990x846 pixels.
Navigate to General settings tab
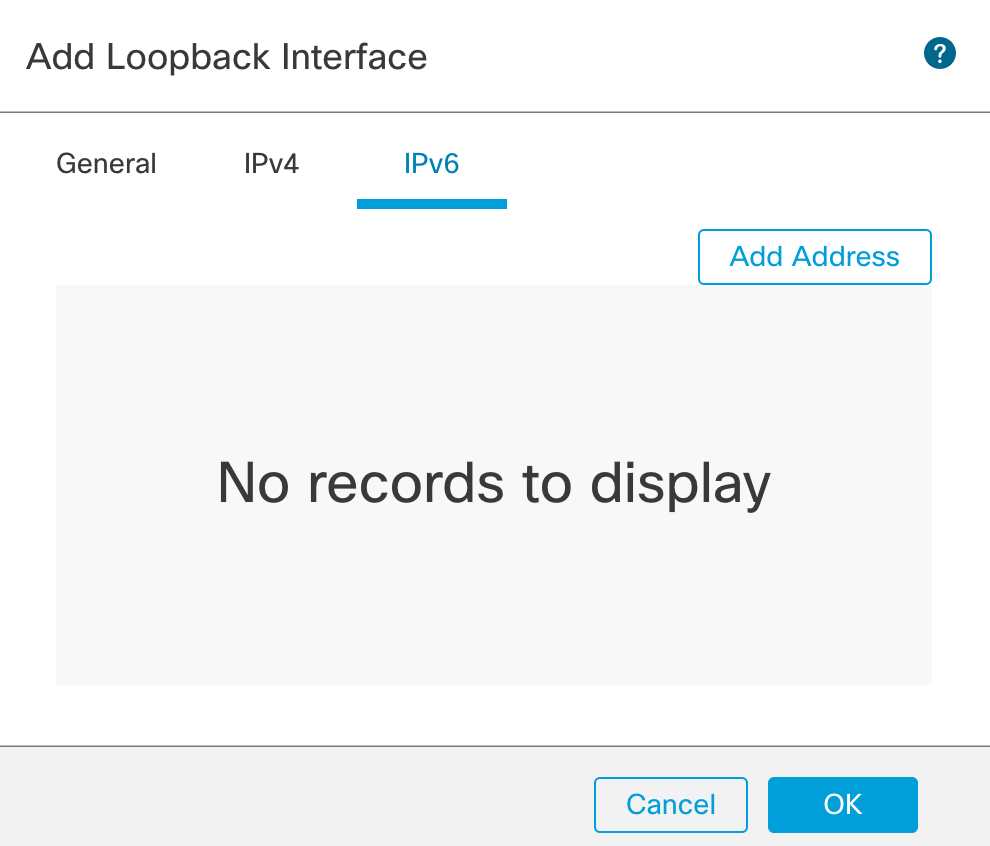click(x=105, y=163)
